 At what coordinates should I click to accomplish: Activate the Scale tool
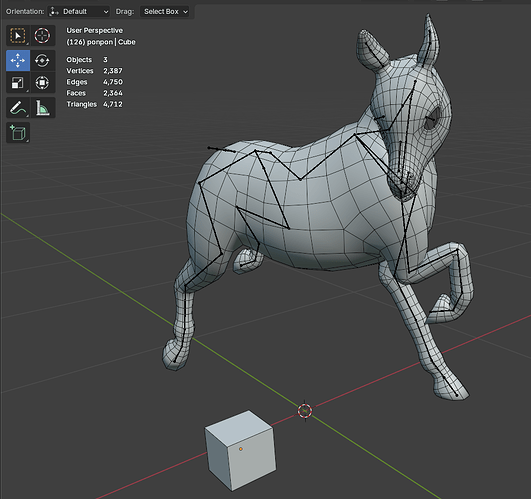[18, 82]
